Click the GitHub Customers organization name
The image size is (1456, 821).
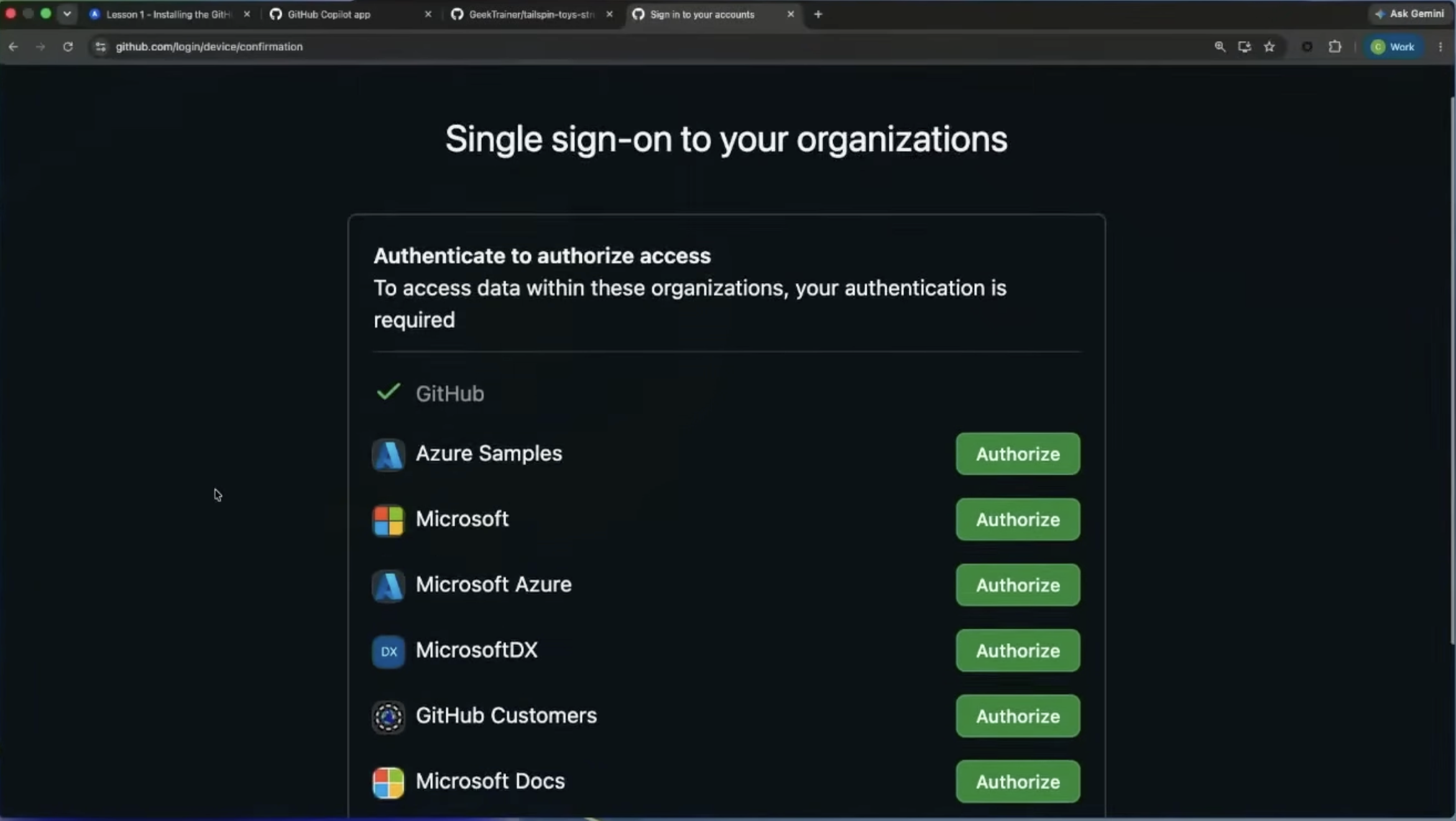tap(506, 715)
